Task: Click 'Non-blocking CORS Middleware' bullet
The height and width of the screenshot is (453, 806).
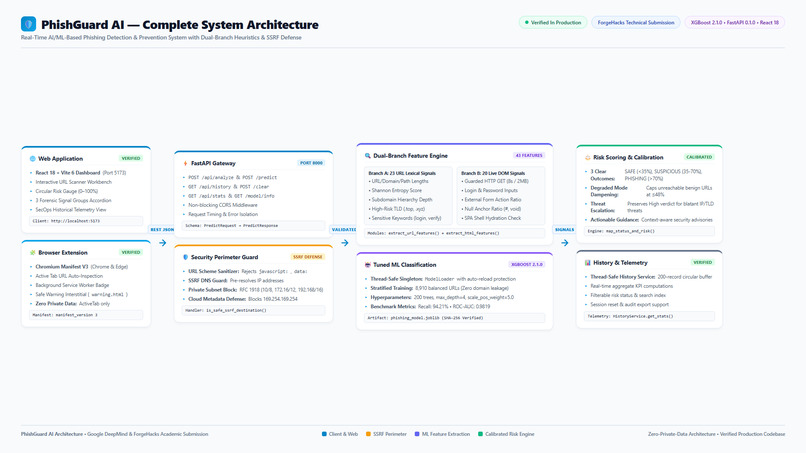Action: point(223,205)
